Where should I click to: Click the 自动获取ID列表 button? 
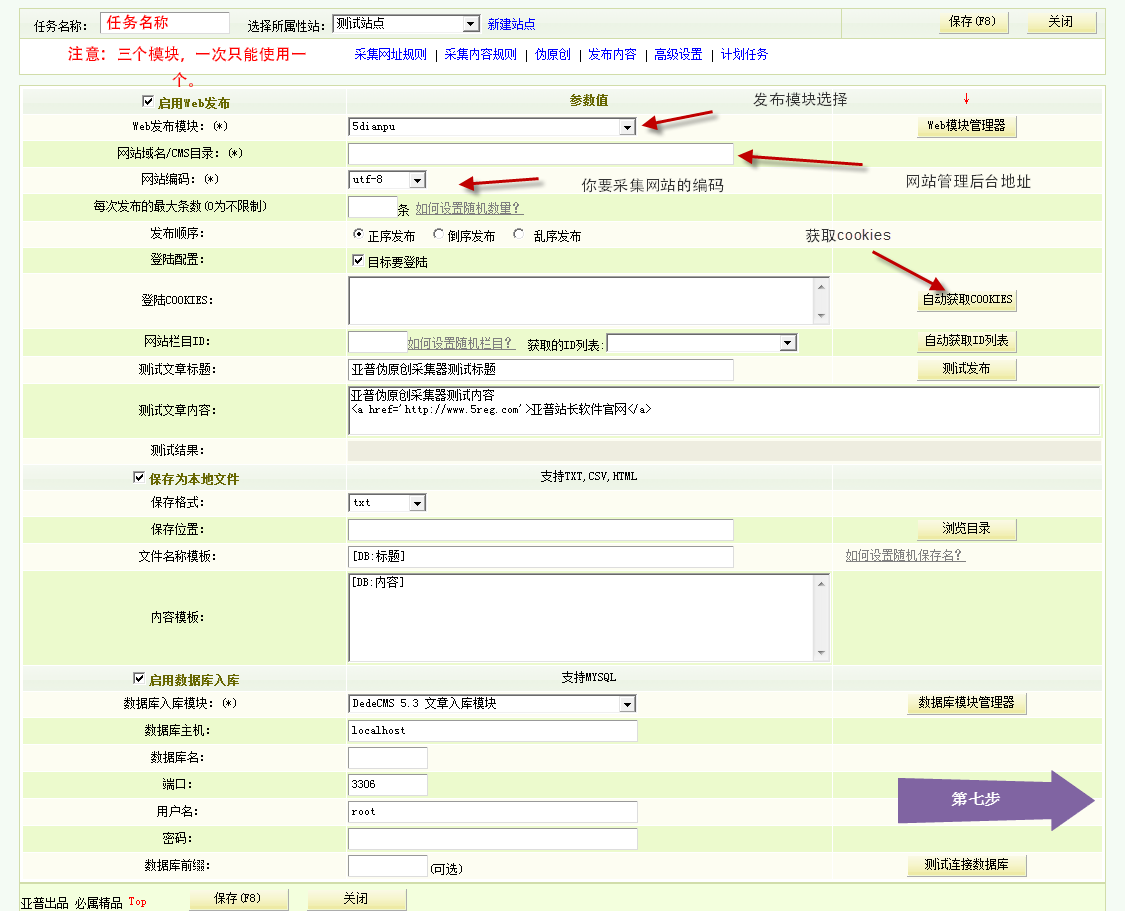[x=966, y=341]
